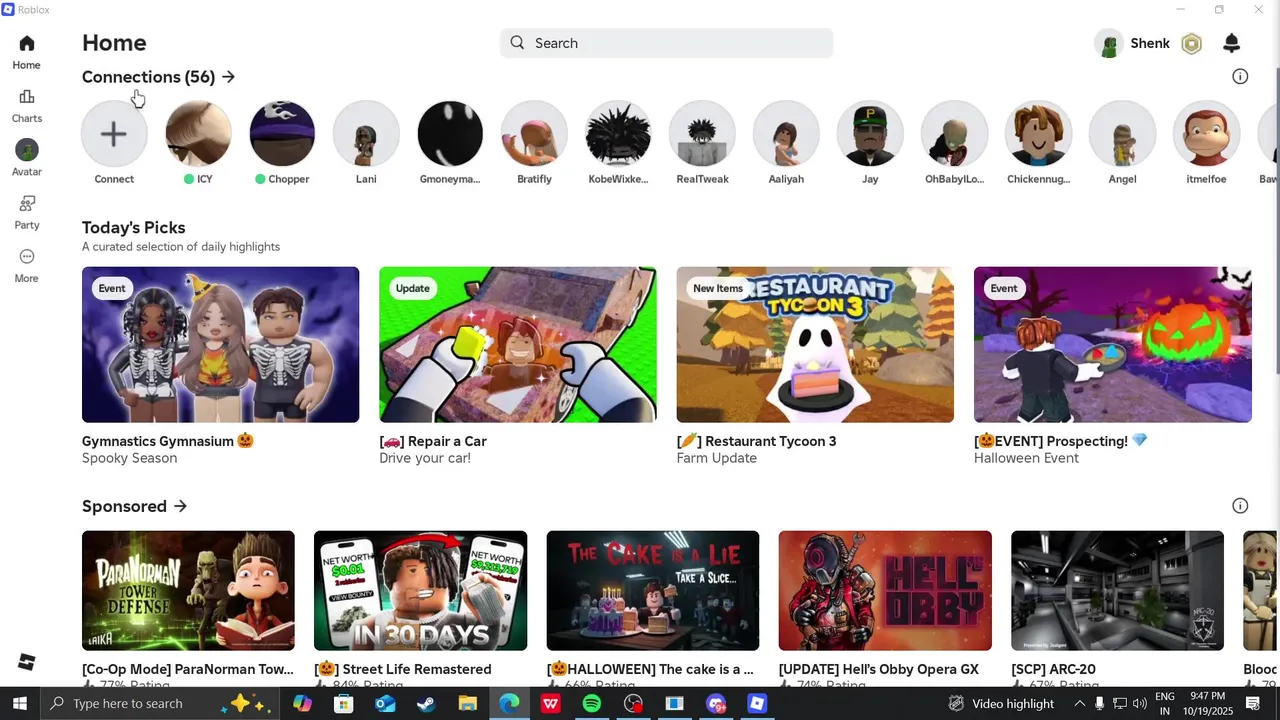Open the More sidebar menu
1280x720 pixels.
(27, 257)
